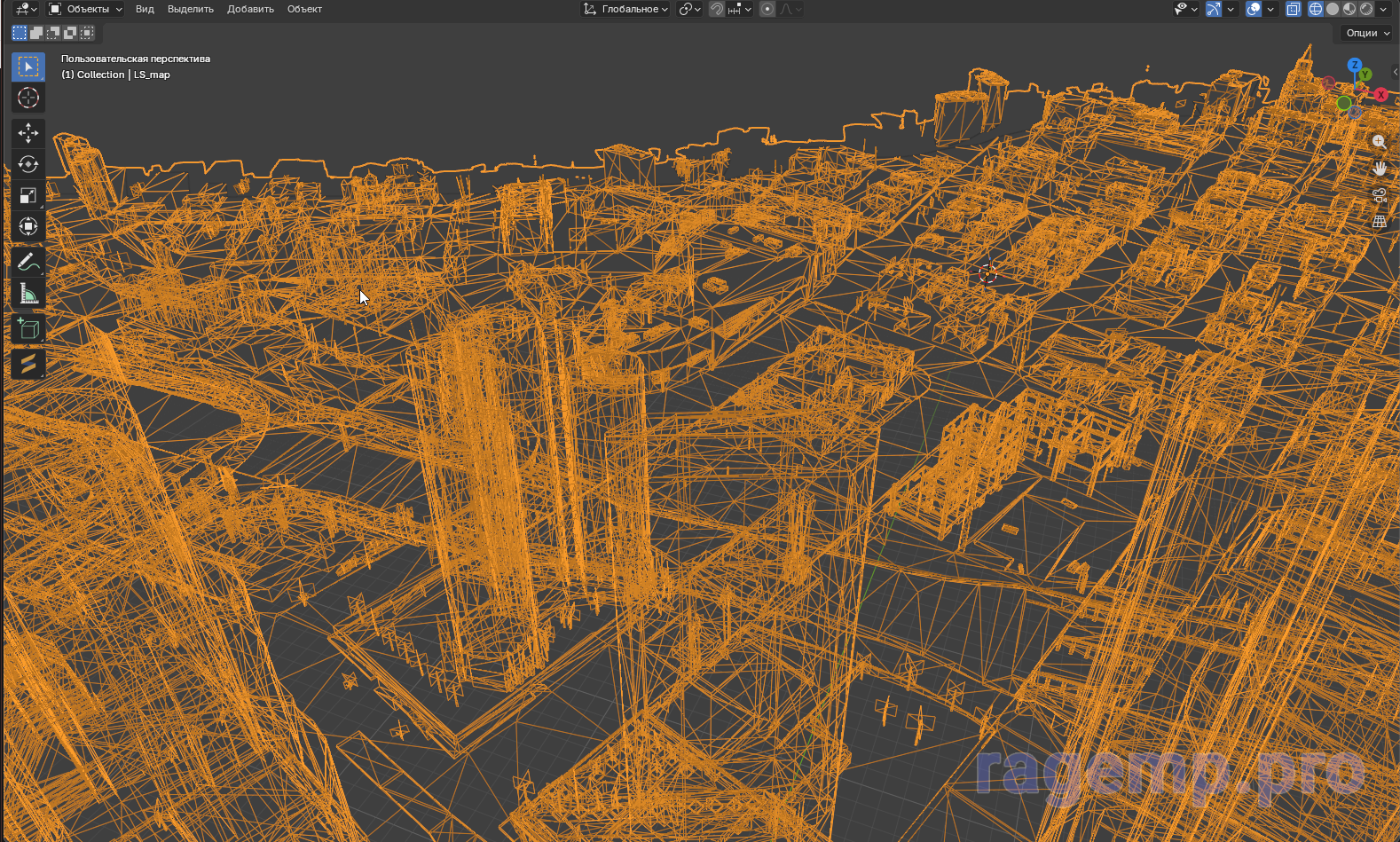Viewport: 1400px width, 842px height.
Task: Activate the Rotate tool
Action: (x=28, y=164)
